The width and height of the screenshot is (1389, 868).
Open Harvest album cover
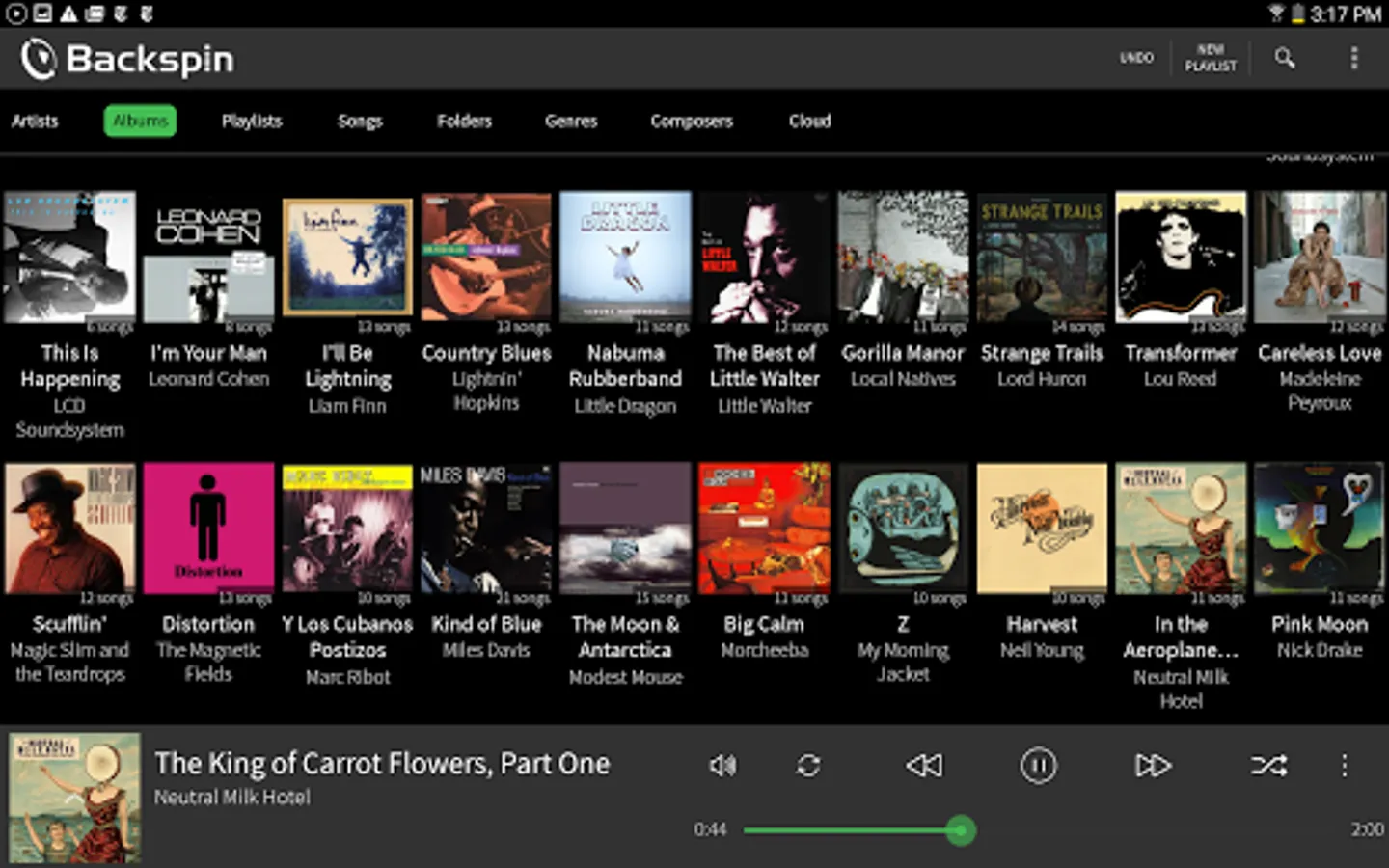(1042, 529)
